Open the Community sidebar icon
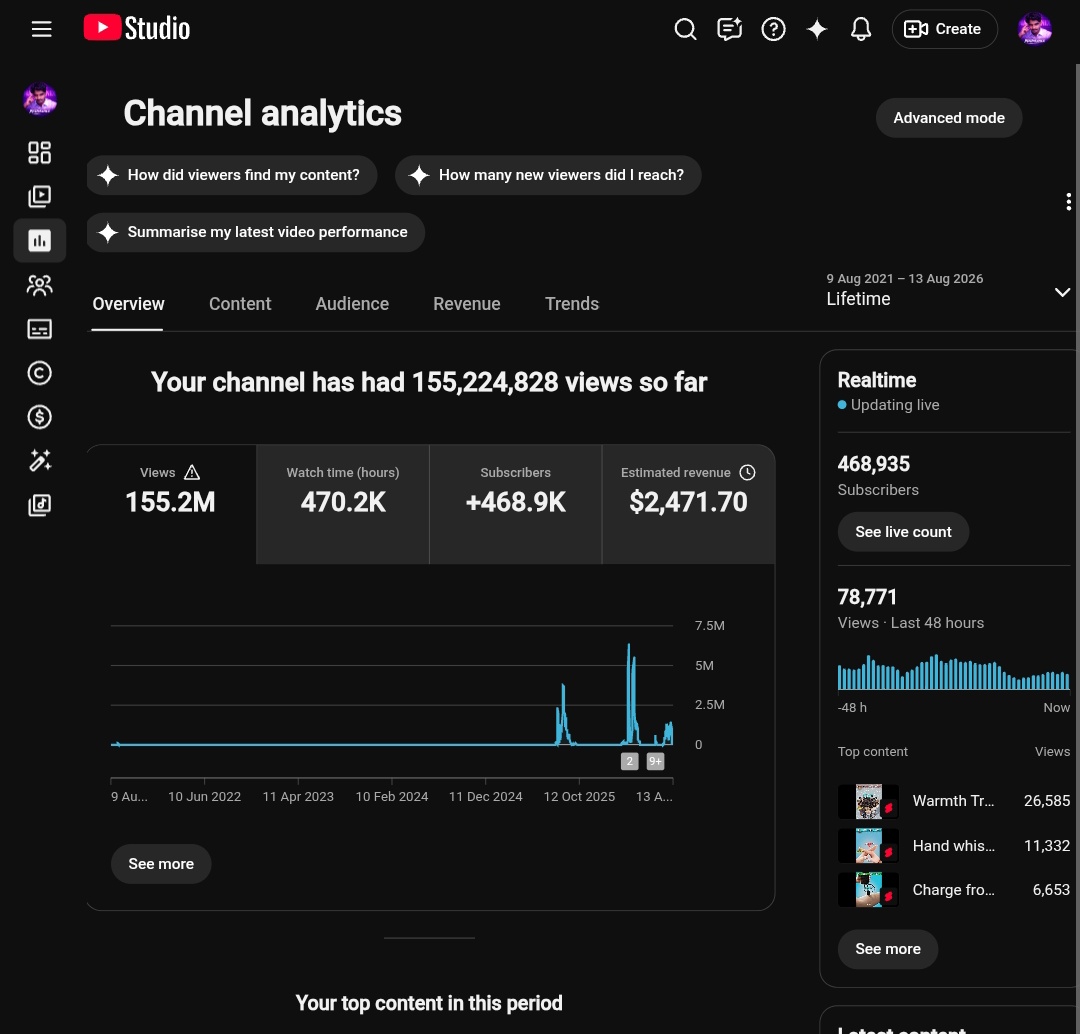 click(x=39, y=285)
